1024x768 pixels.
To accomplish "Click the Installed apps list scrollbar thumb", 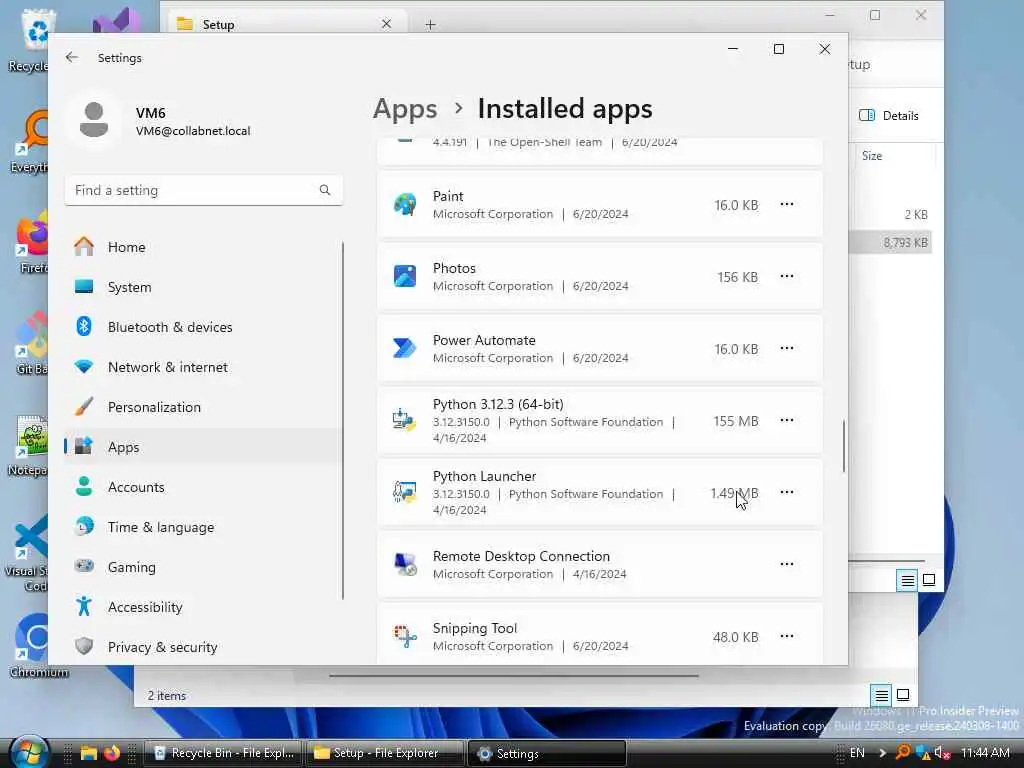I will click(x=844, y=445).
